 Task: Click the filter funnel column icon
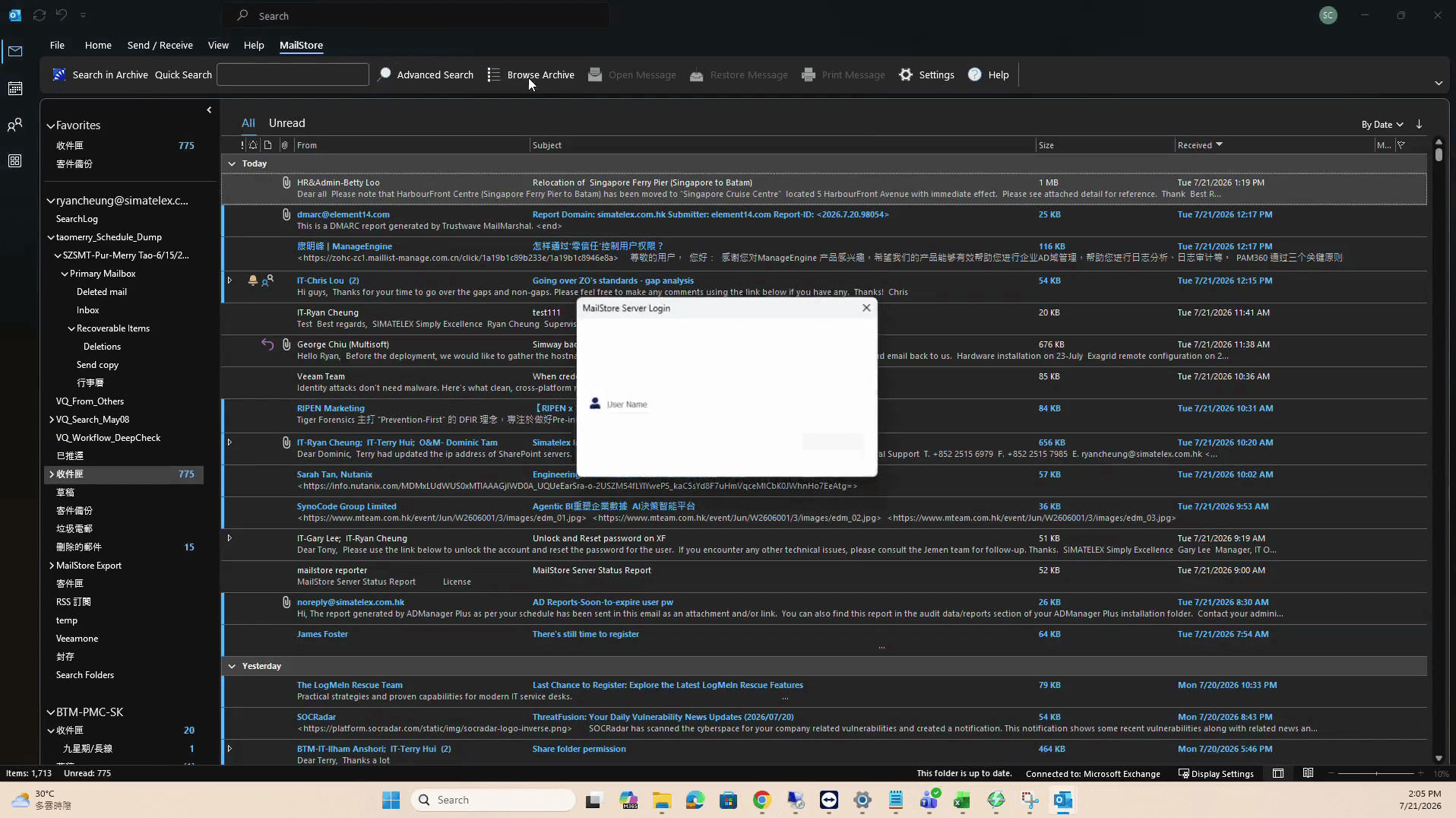1401,145
